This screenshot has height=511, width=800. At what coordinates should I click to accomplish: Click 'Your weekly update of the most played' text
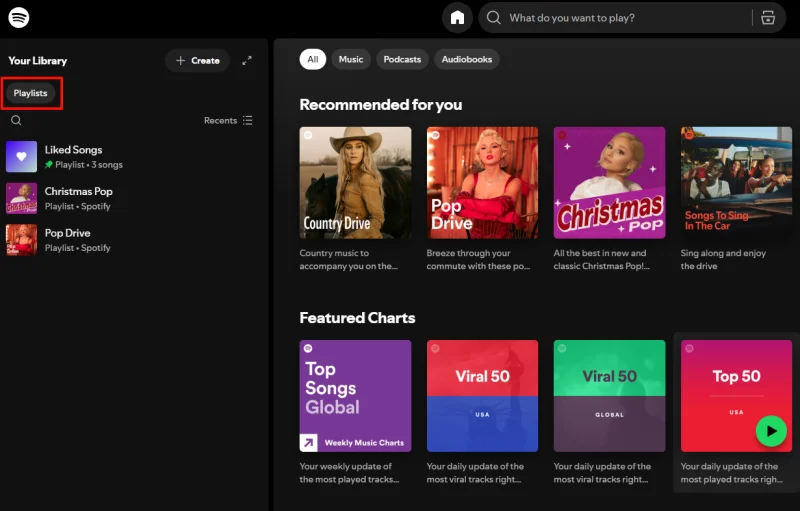(x=349, y=473)
